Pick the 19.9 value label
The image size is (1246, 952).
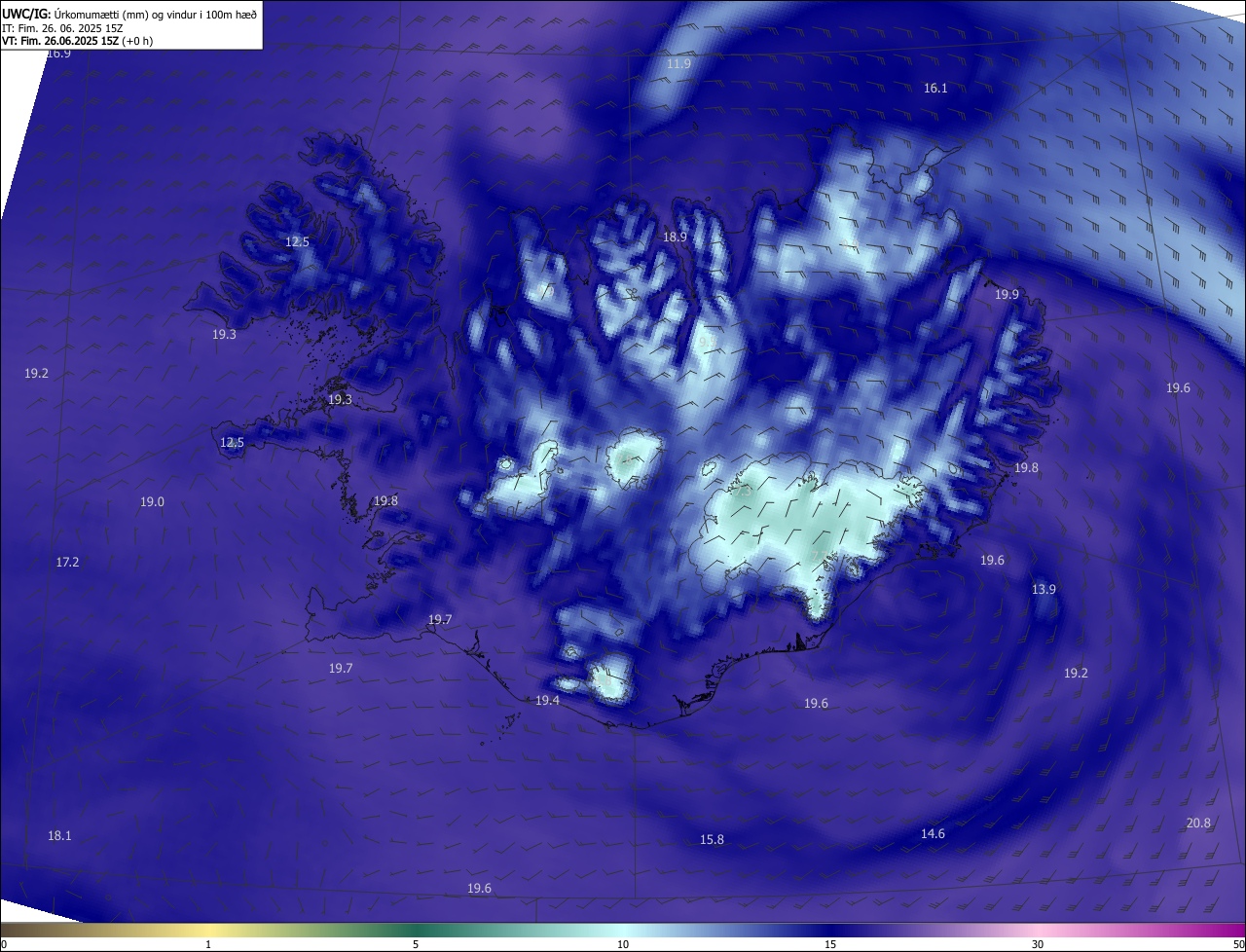point(1007,294)
